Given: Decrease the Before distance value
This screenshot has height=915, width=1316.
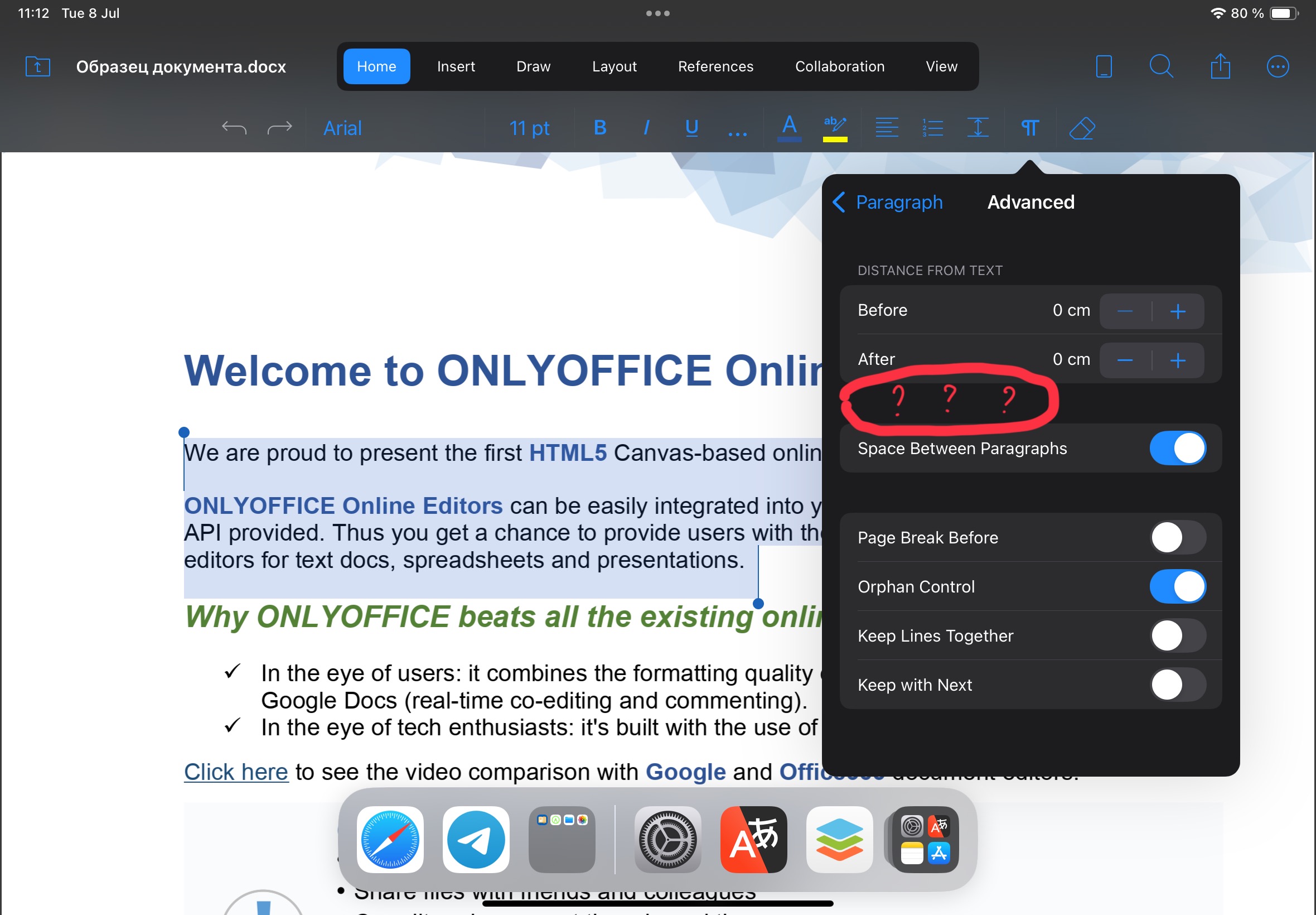Looking at the screenshot, I should [1125, 311].
